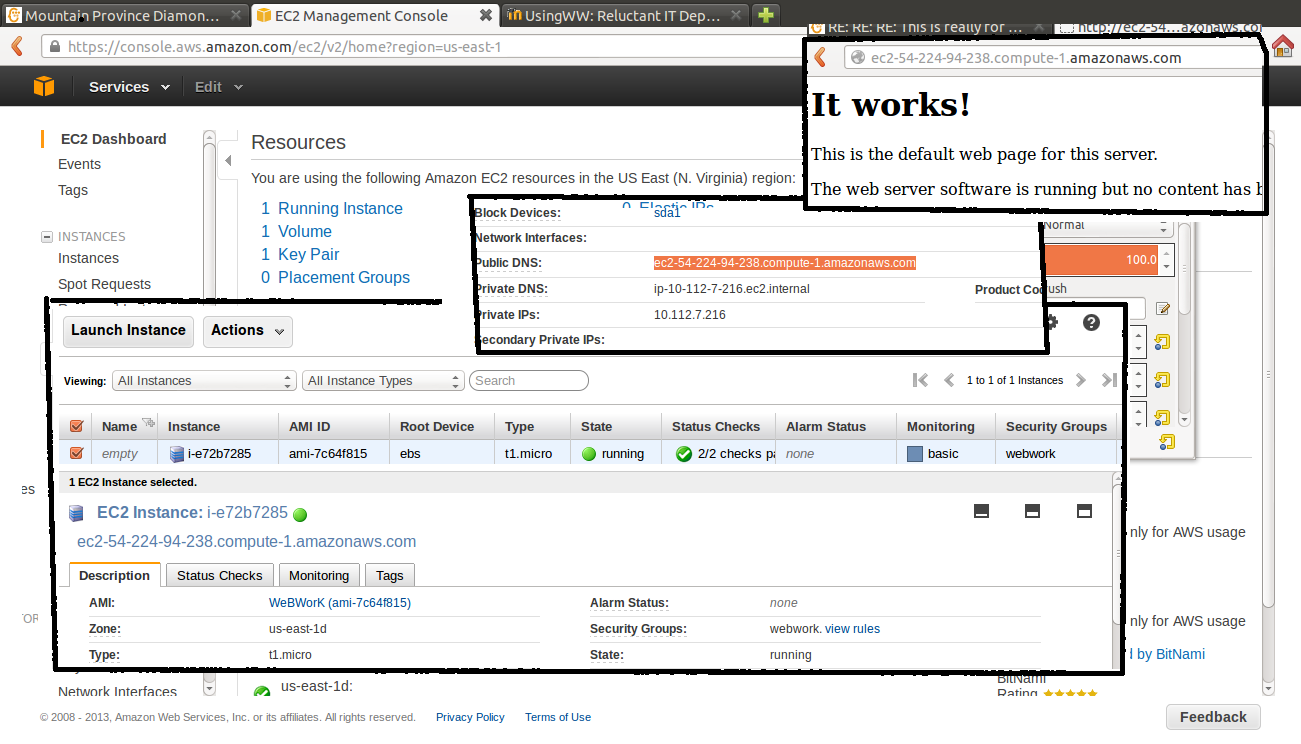The image size is (1301, 744).
Task: Select the Description tab
Action: coord(114,575)
